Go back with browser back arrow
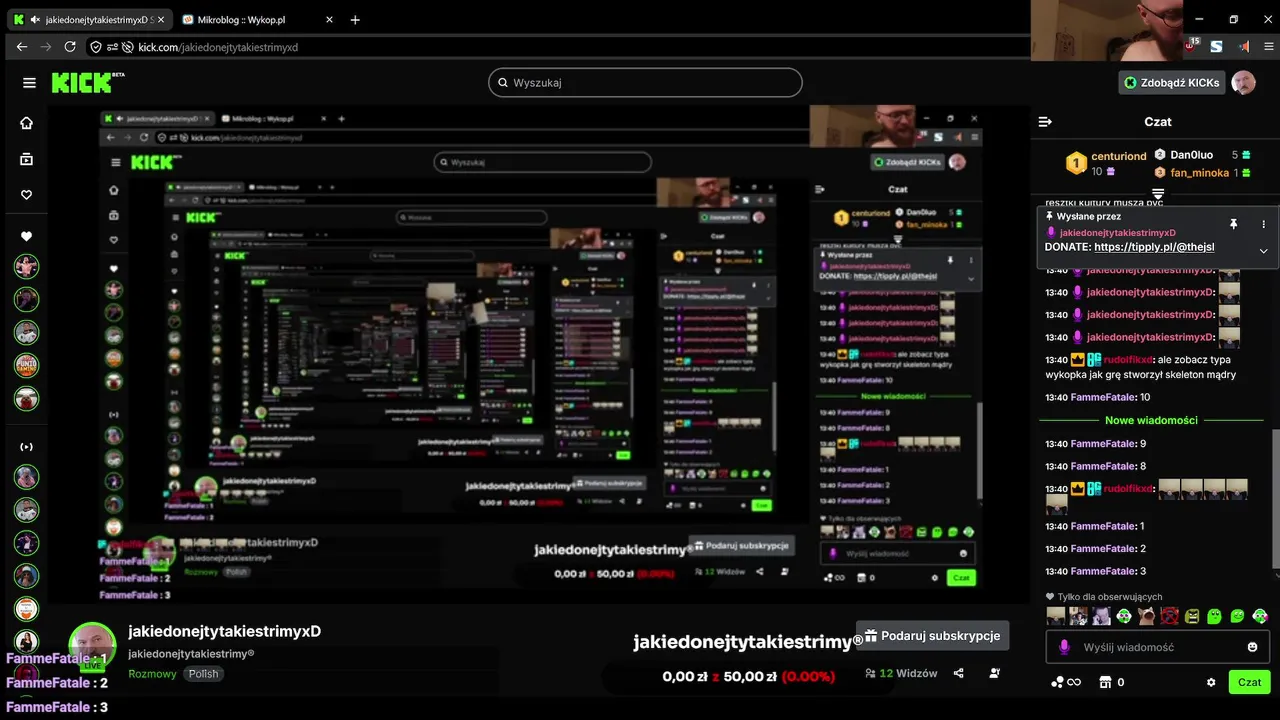 coord(22,47)
